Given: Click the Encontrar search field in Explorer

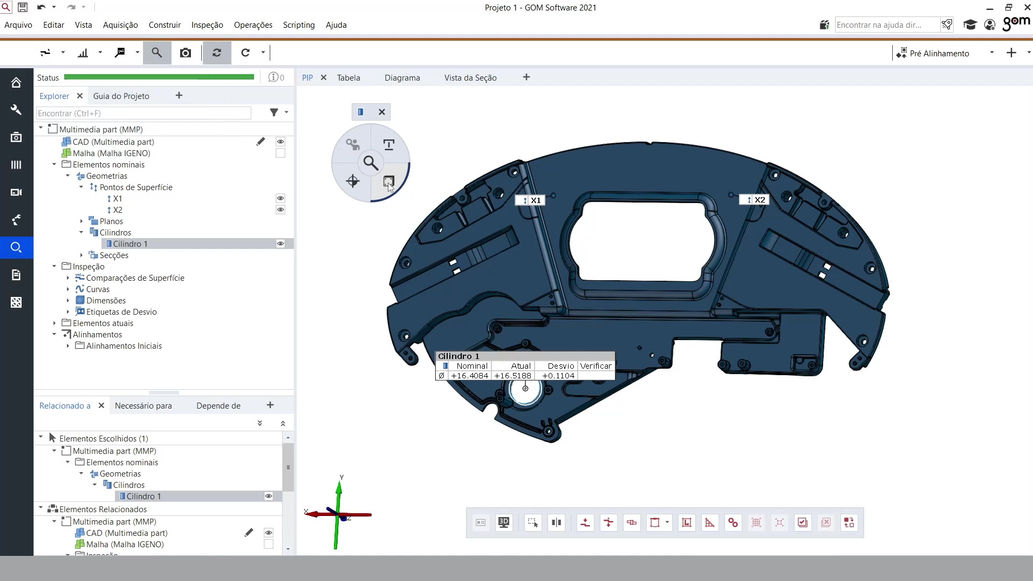Looking at the screenshot, I should (142, 113).
